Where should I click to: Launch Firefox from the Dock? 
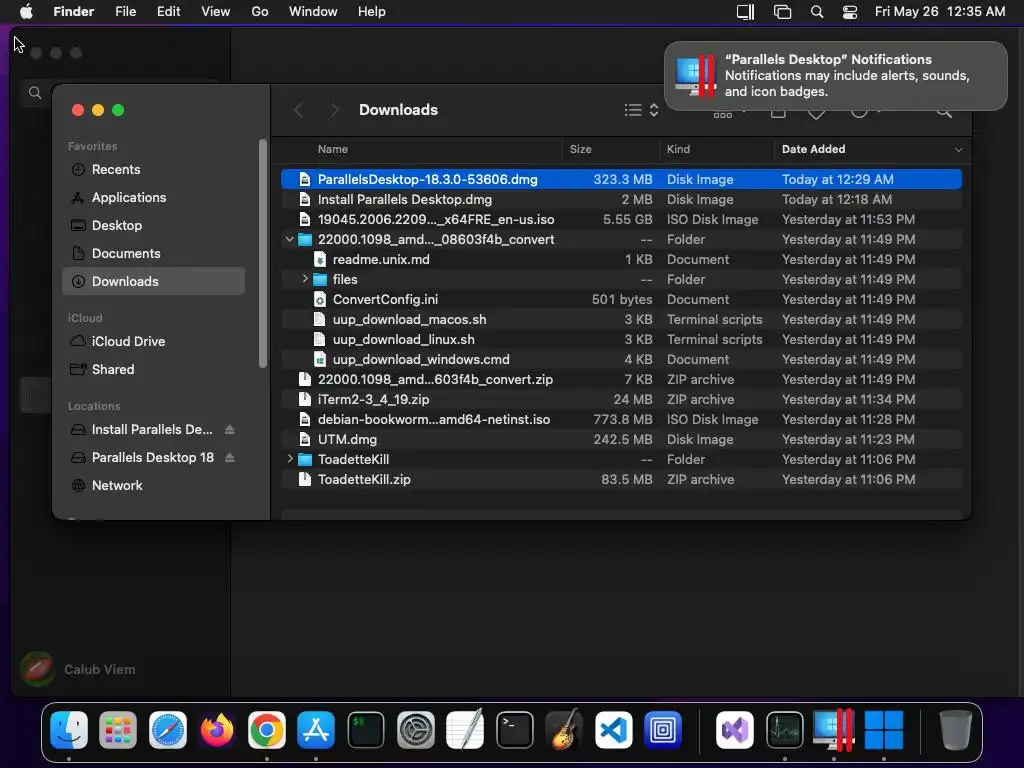[x=217, y=729]
